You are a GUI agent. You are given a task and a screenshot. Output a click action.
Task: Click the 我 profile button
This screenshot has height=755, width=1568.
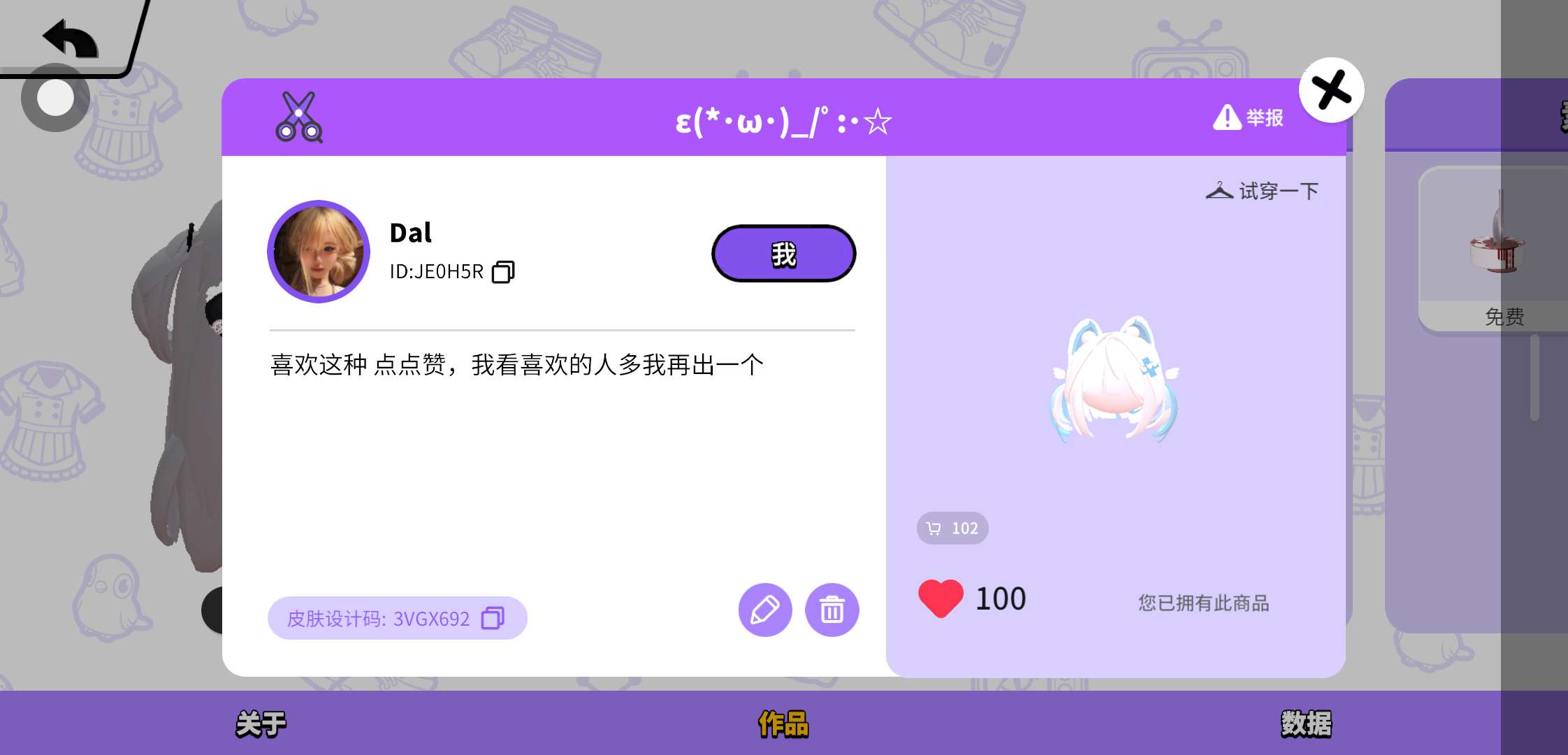(x=784, y=254)
